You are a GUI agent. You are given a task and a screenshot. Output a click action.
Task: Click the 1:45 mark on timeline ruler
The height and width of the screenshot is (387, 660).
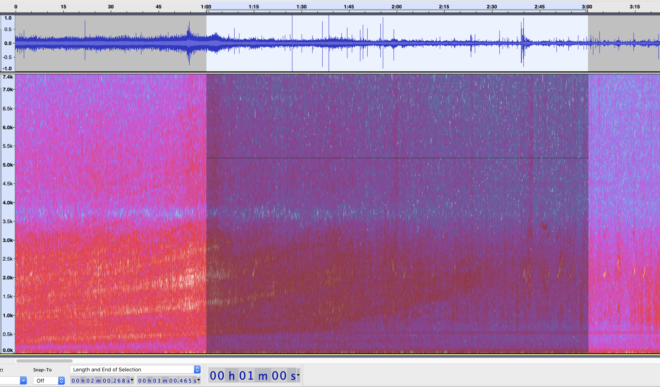click(349, 7)
